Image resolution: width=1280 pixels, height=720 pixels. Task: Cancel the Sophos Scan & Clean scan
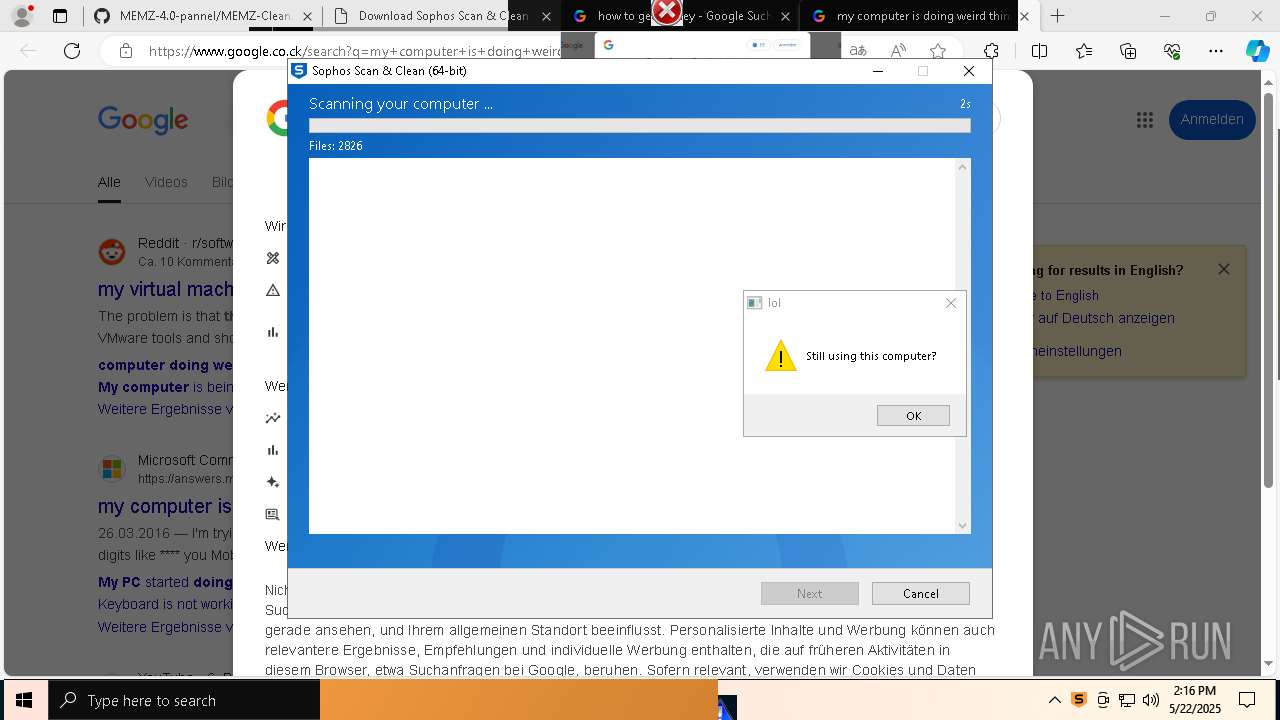click(920, 593)
